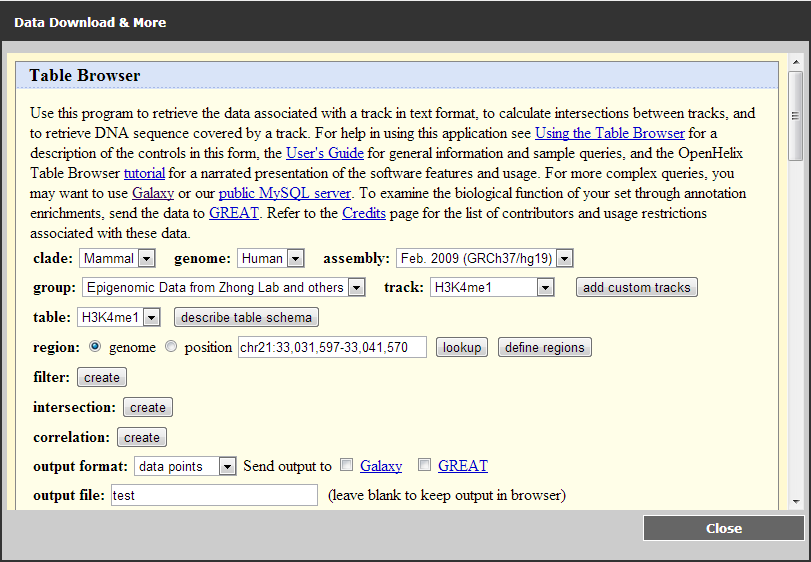The width and height of the screenshot is (811, 562).
Task: Click the define regions button
Action: click(545, 347)
